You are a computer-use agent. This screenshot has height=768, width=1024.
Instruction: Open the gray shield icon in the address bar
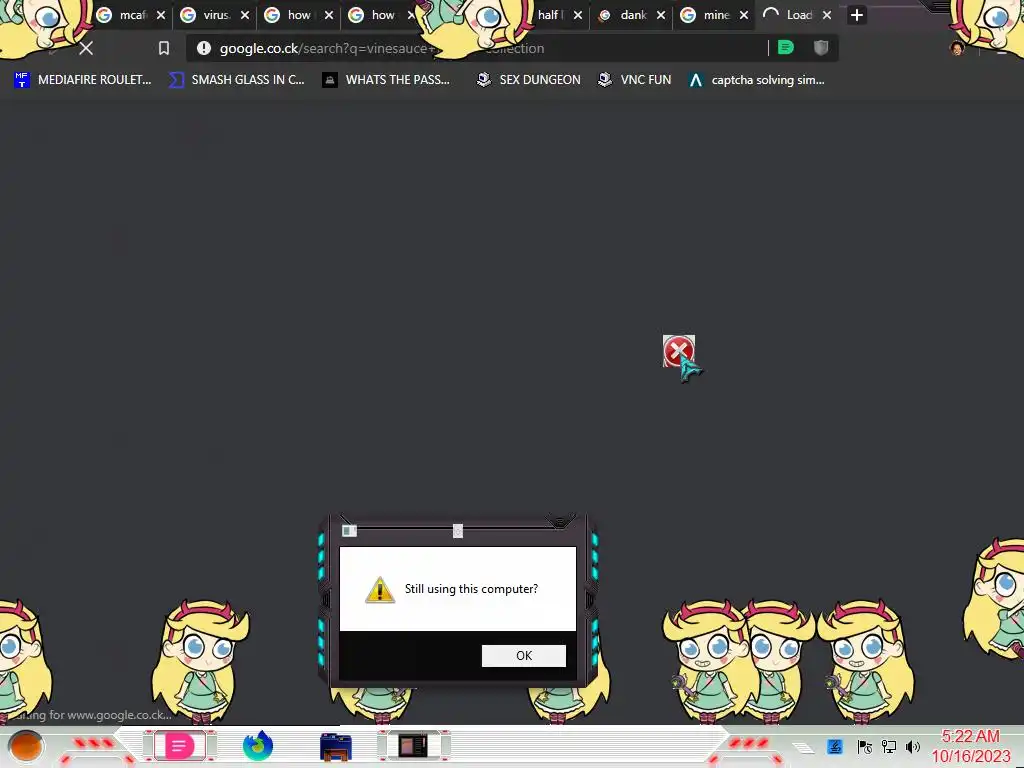click(x=821, y=47)
